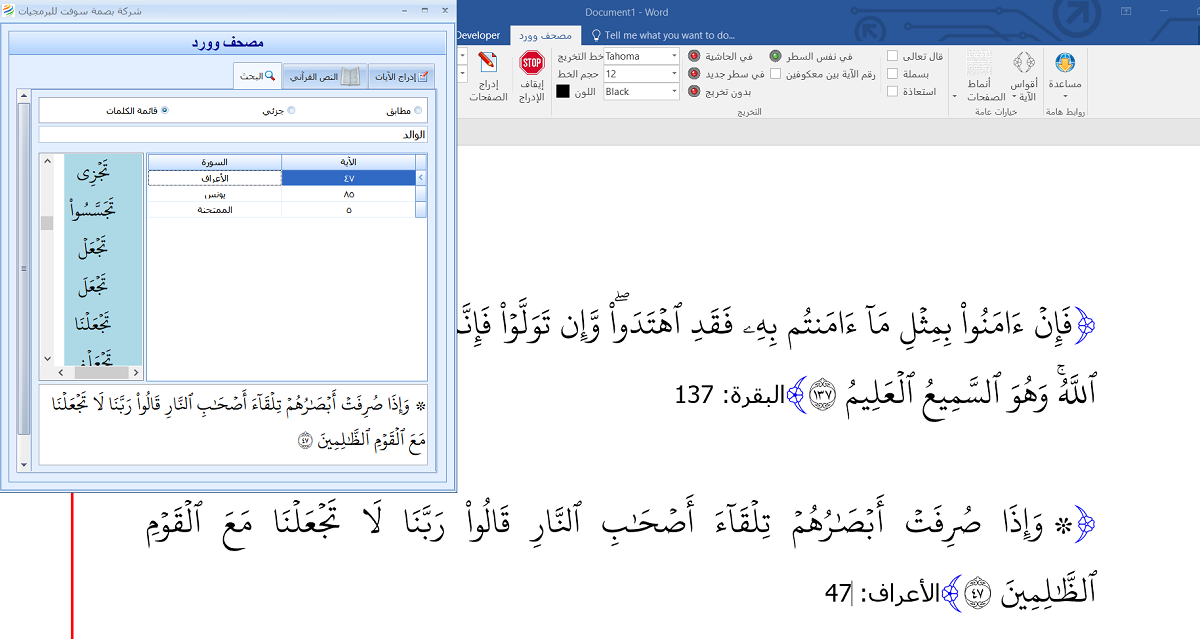This screenshot has height=639, width=1200.
Task: Click the السورة column header
Action: pos(214,161)
